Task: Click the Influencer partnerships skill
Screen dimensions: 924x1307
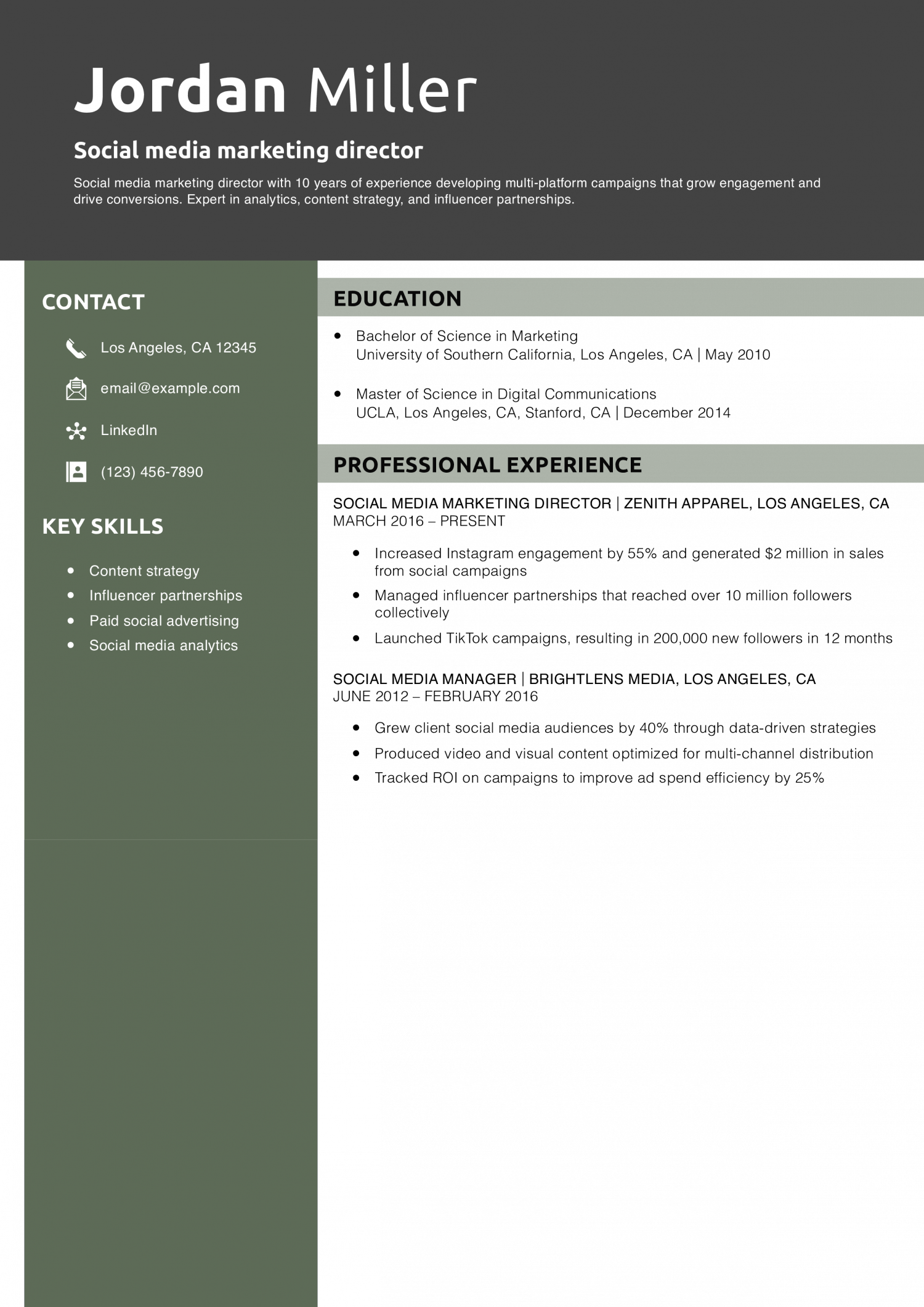Action: [165, 595]
